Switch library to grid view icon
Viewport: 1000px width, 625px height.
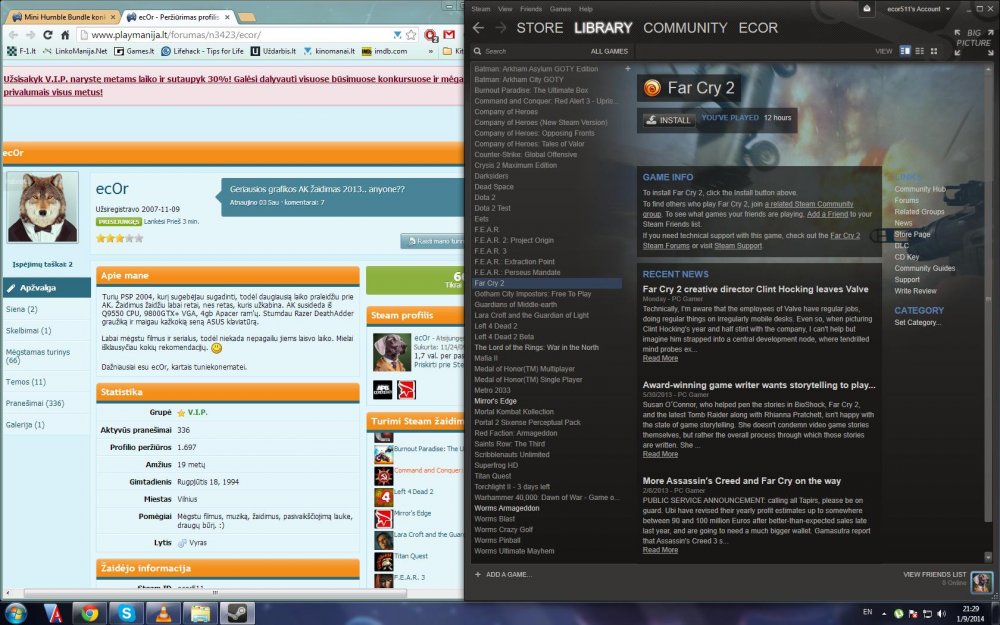(x=933, y=50)
